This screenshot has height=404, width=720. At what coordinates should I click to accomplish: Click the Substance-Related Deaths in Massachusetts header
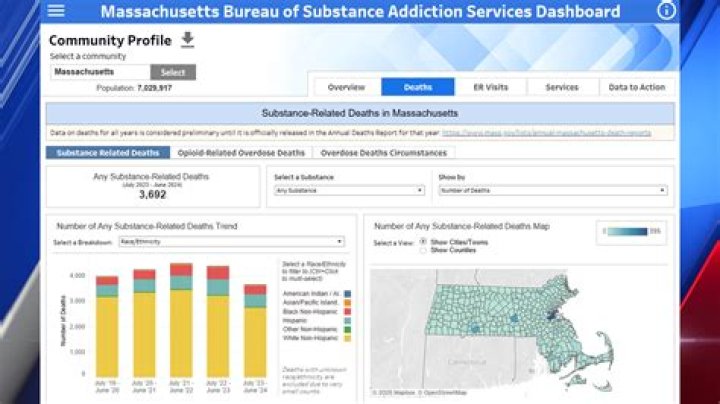360,113
